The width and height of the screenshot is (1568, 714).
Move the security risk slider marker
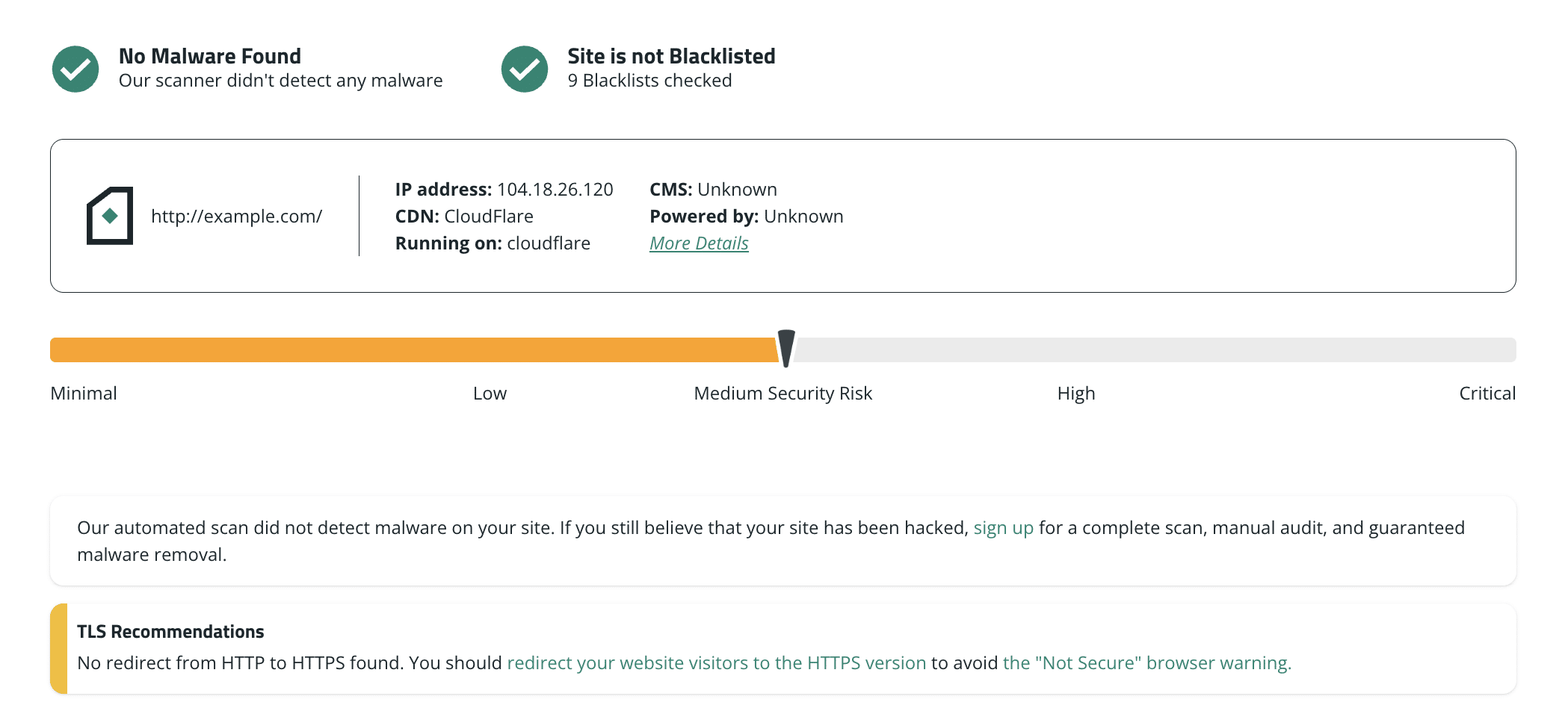[786, 349]
